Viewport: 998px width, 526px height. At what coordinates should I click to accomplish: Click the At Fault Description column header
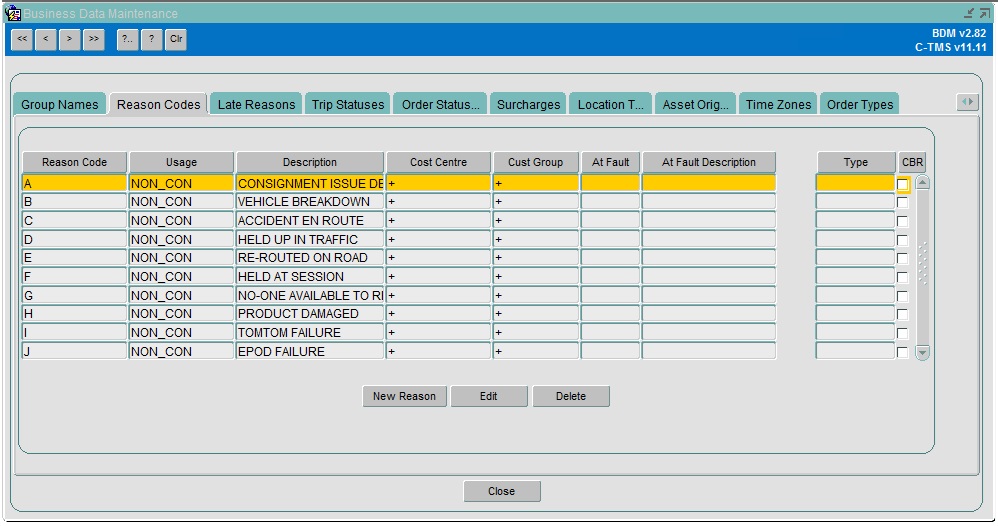coord(709,162)
